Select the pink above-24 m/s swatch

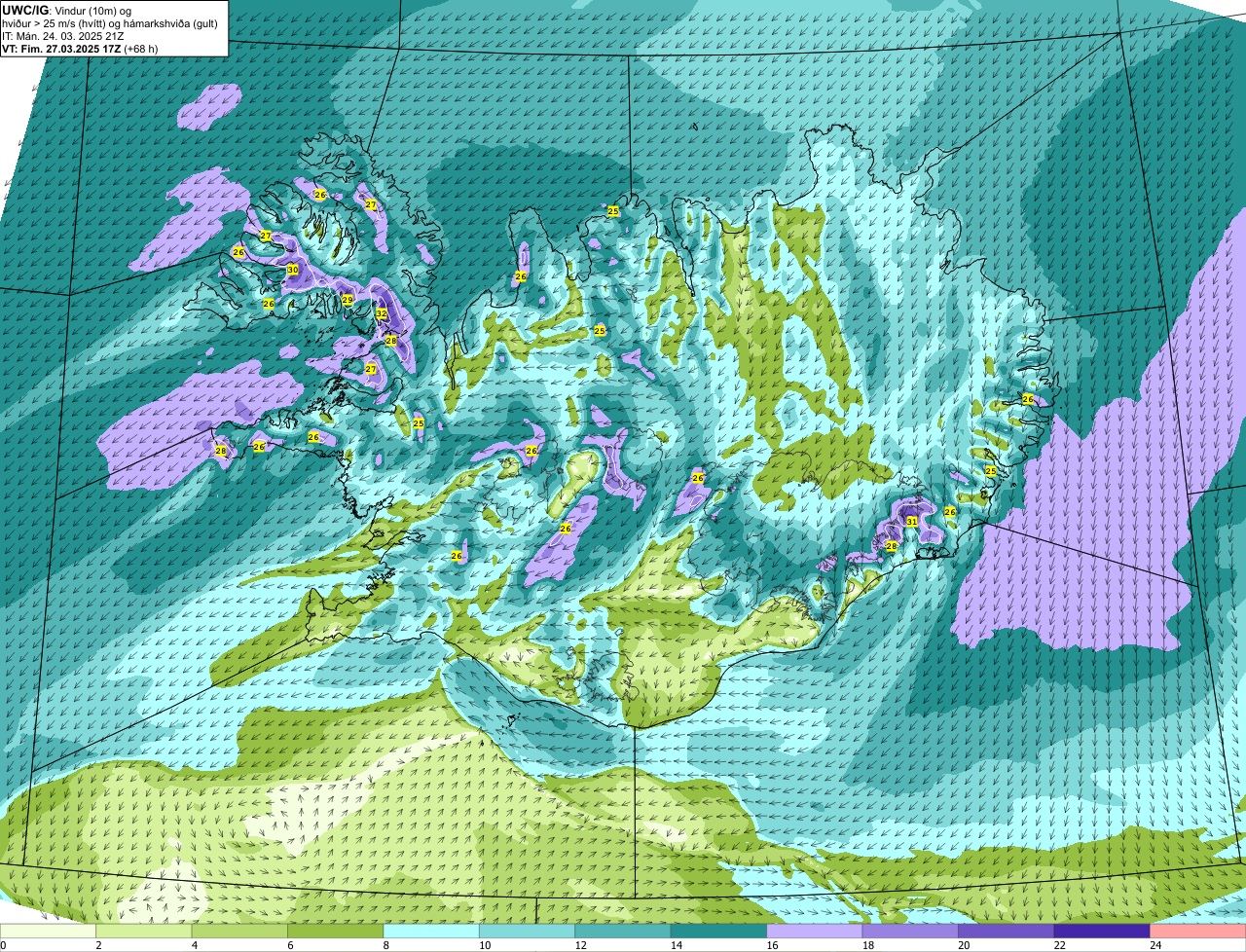pyautogui.click(x=1198, y=932)
